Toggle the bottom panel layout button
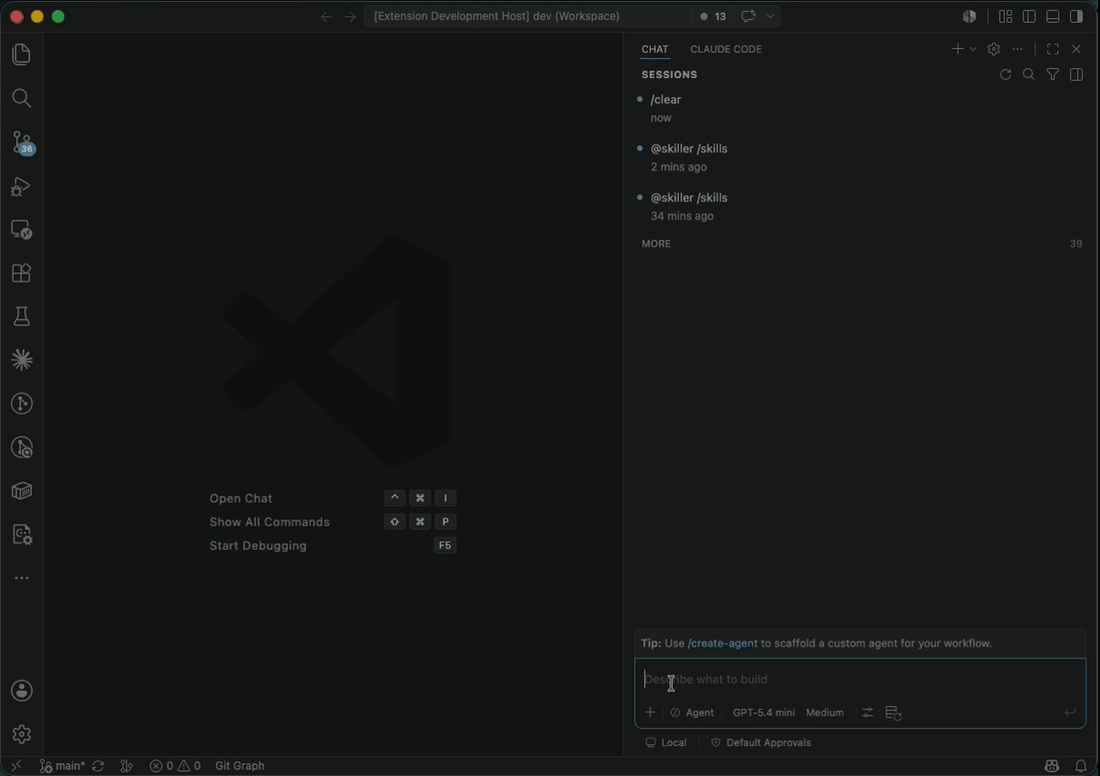 (1052, 16)
